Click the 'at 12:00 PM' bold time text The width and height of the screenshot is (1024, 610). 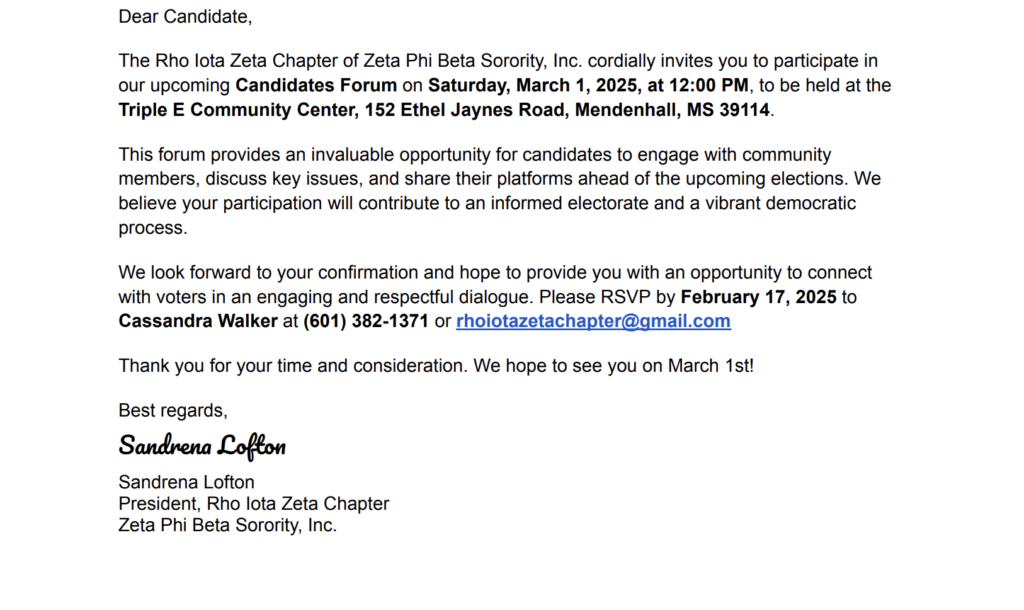[x=697, y=86]
